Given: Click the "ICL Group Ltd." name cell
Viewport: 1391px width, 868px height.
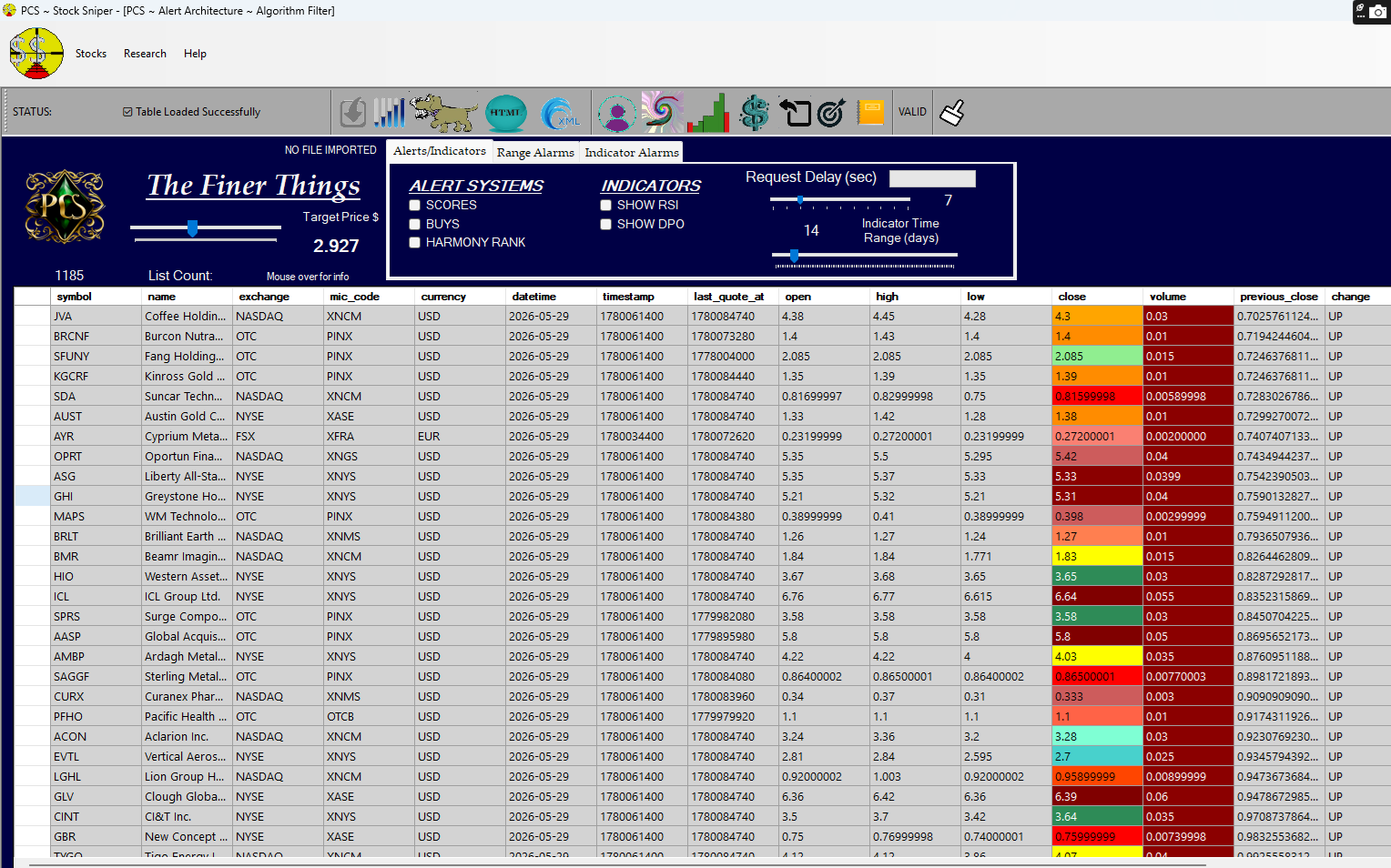Looking at the screenshot, I should (188, 597).
